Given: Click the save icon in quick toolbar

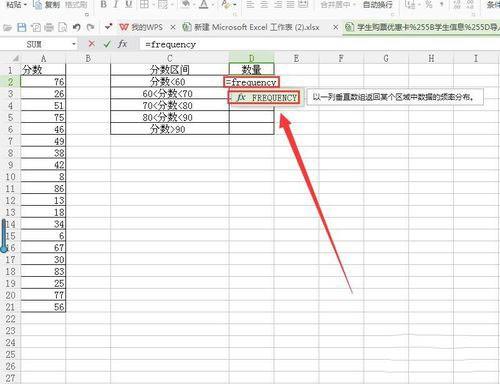Looking at the screenshot, I should pyautogui.click(x=22, y=27).
